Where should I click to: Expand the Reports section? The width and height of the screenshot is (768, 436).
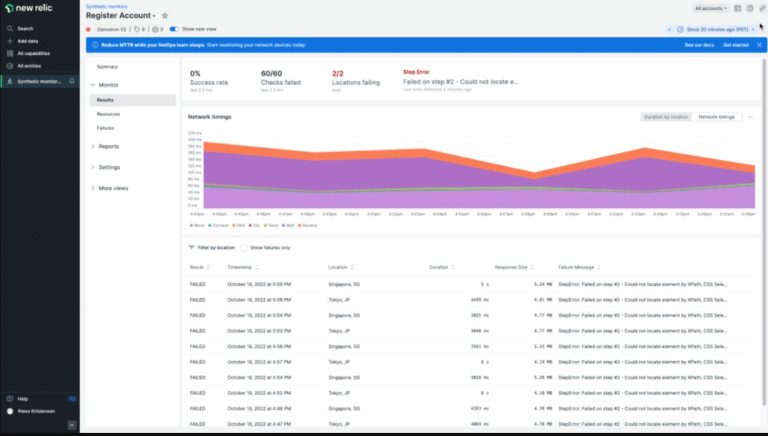(x=108, y=146)
